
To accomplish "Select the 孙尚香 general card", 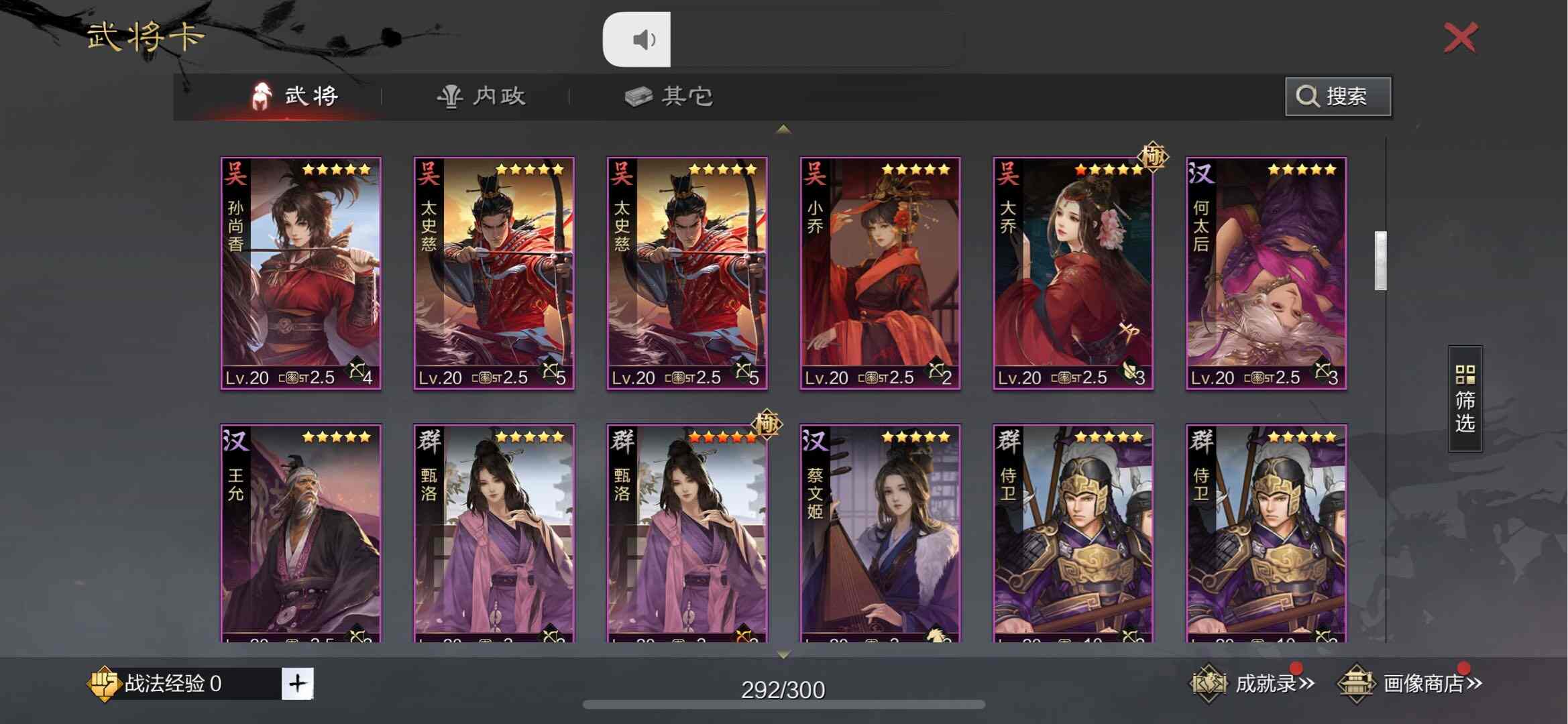I will pos(301,274).
